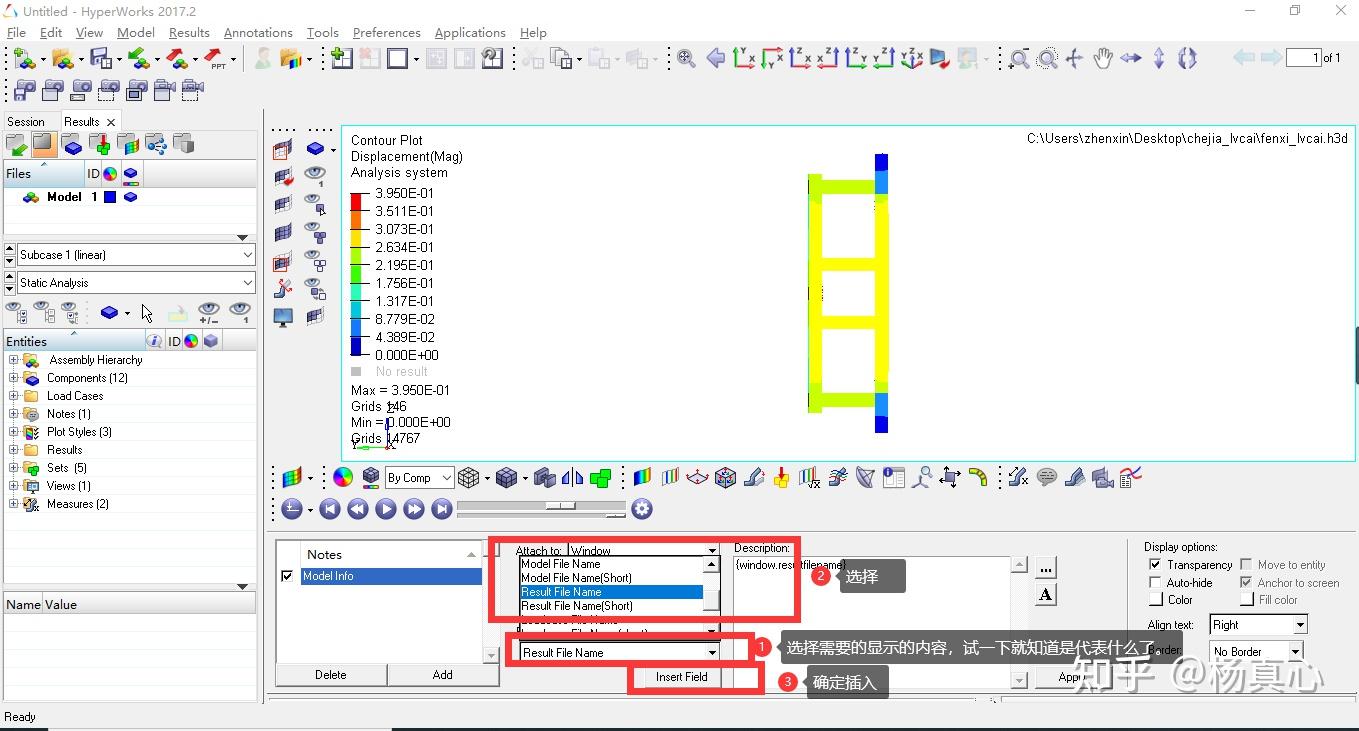Select the XY top plane view icon
Screen dimensions: 1359x731
click(744, 58)
